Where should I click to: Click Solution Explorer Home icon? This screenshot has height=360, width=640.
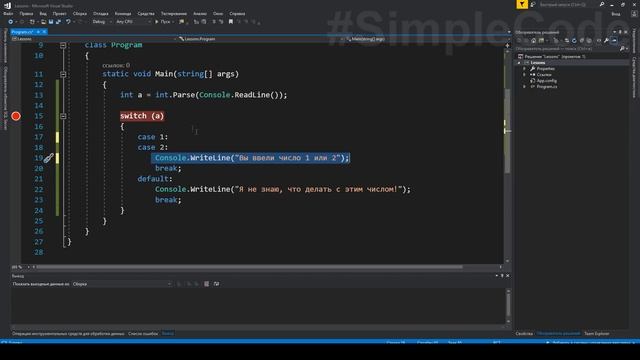coord(533,40)
